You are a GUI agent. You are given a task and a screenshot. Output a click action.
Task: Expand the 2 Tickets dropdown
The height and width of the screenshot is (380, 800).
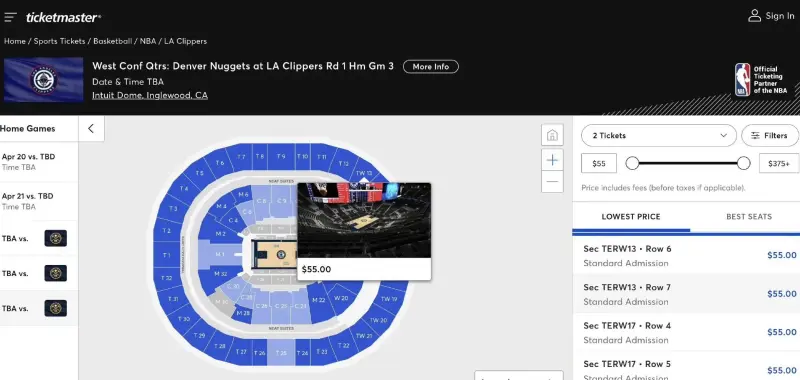(x=659, y=136)
